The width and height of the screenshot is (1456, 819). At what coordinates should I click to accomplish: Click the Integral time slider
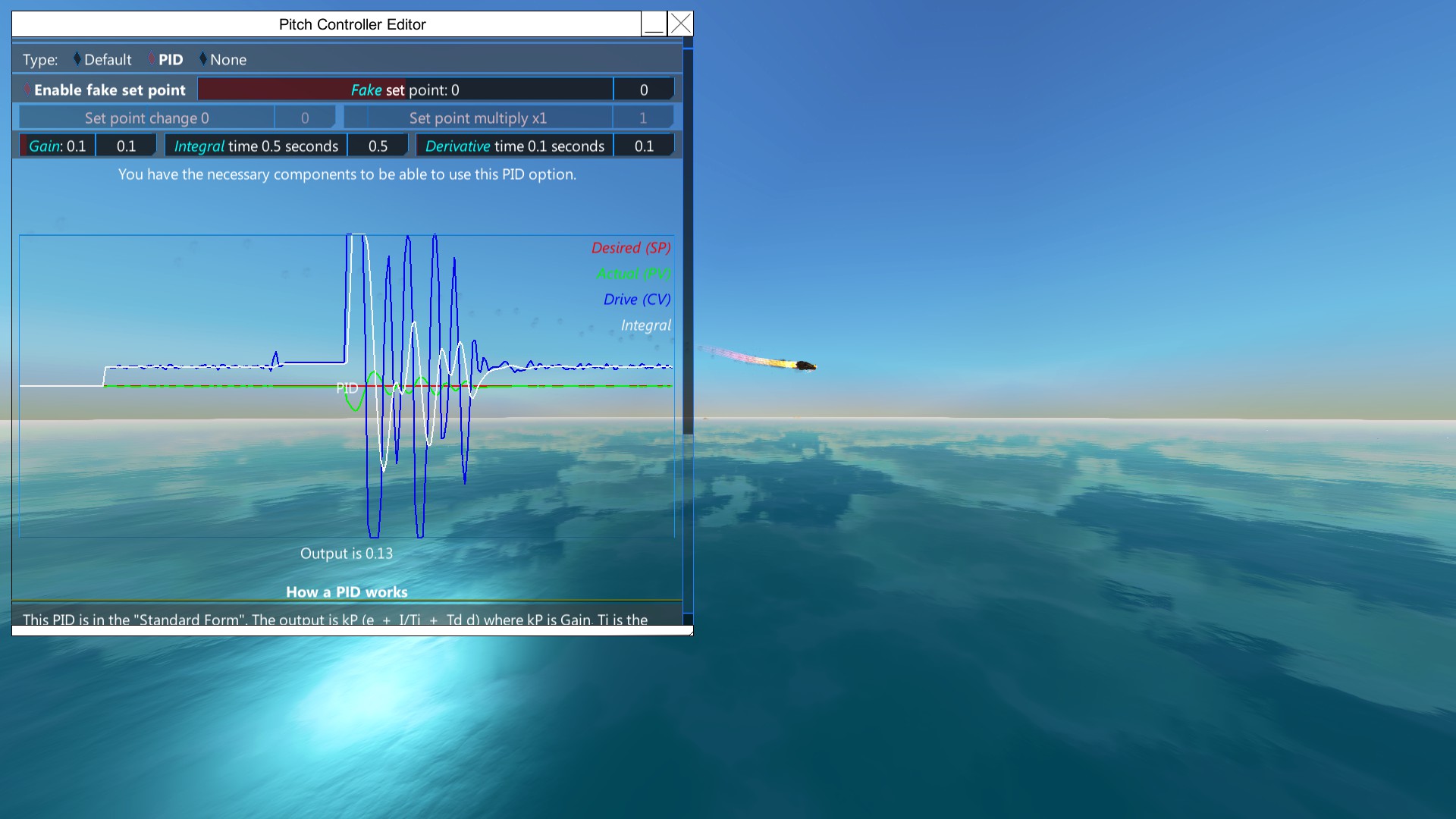click(x=256, y=146)
